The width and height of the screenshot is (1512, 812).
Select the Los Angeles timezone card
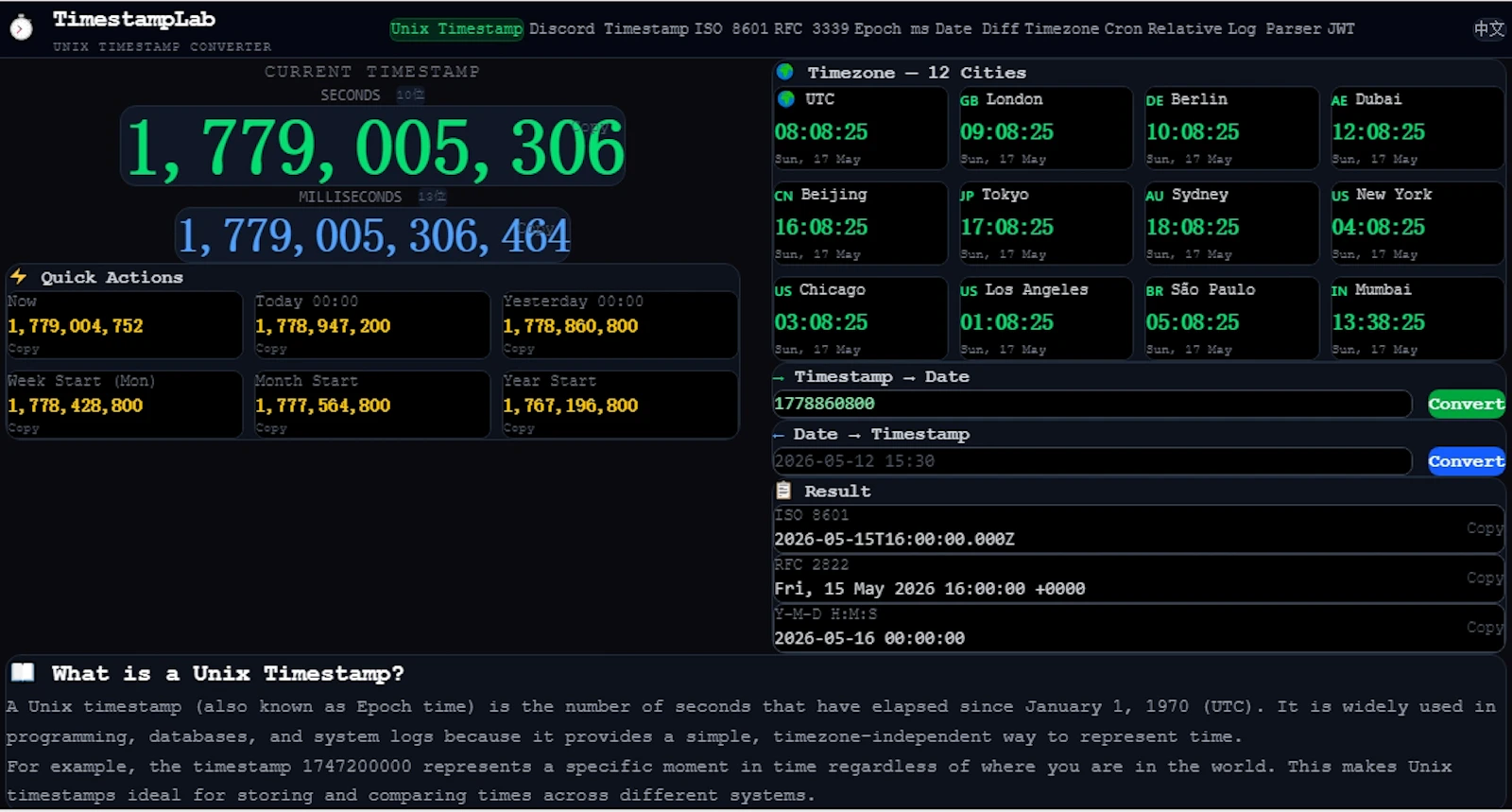[x=1045, y=319]
